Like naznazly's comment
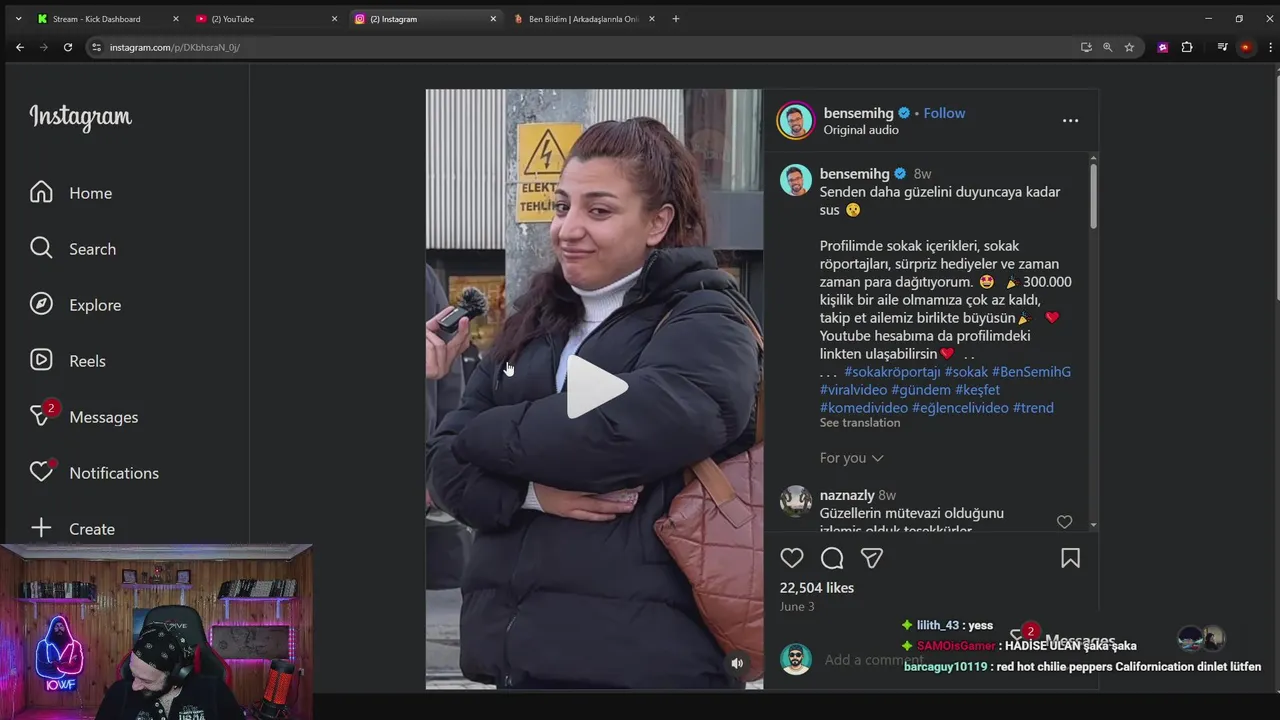Viewport: 1280px width, 720px height. point(1064,522)
